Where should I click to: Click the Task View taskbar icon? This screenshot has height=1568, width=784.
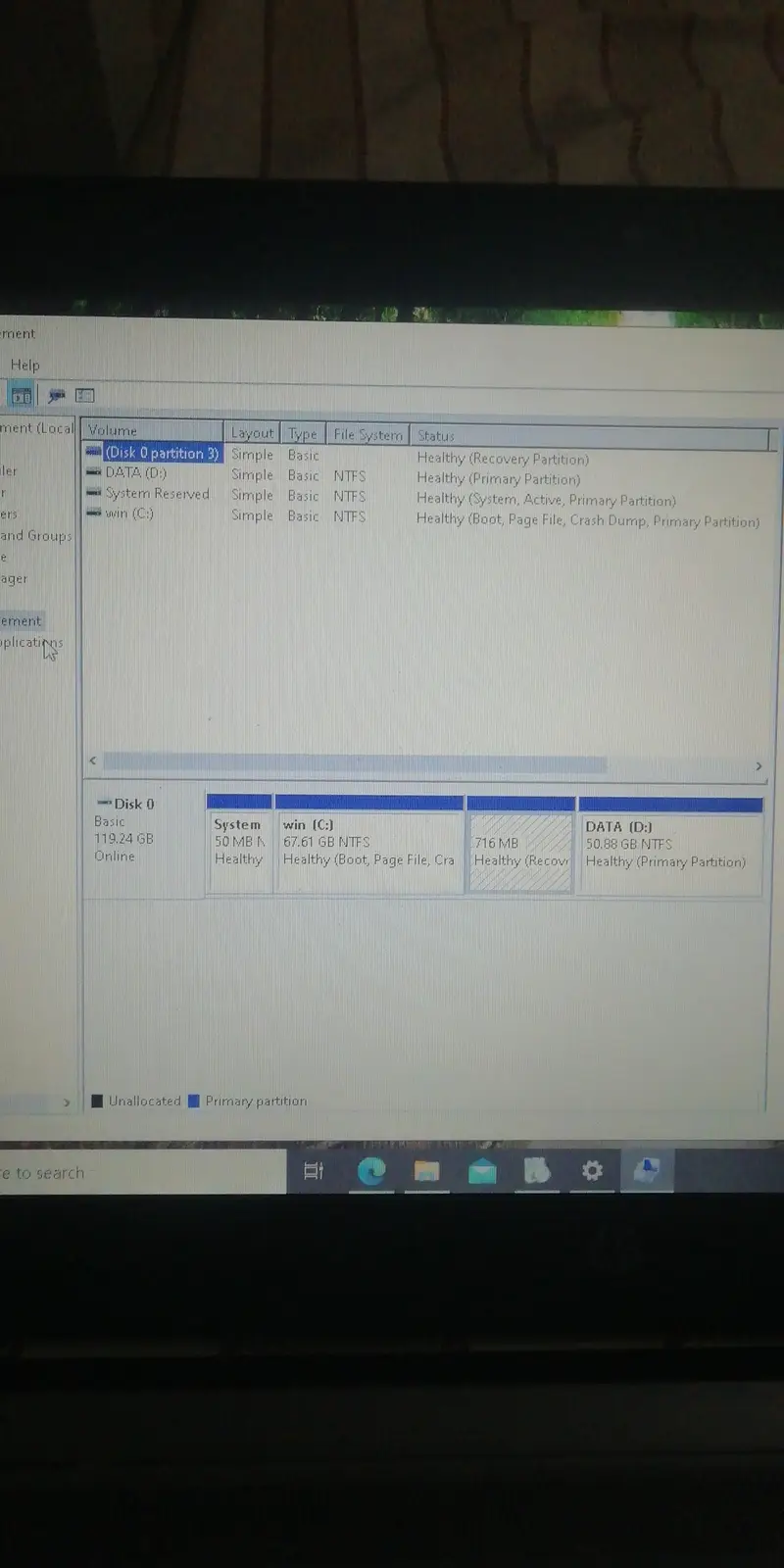314,1171
